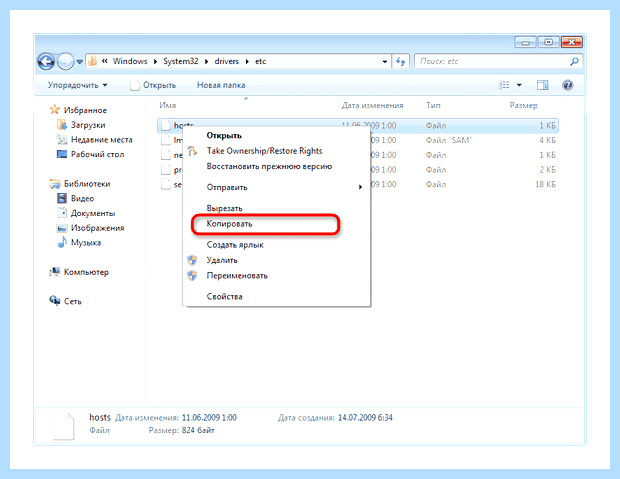Click the Музыка note icon

[62, 242]
